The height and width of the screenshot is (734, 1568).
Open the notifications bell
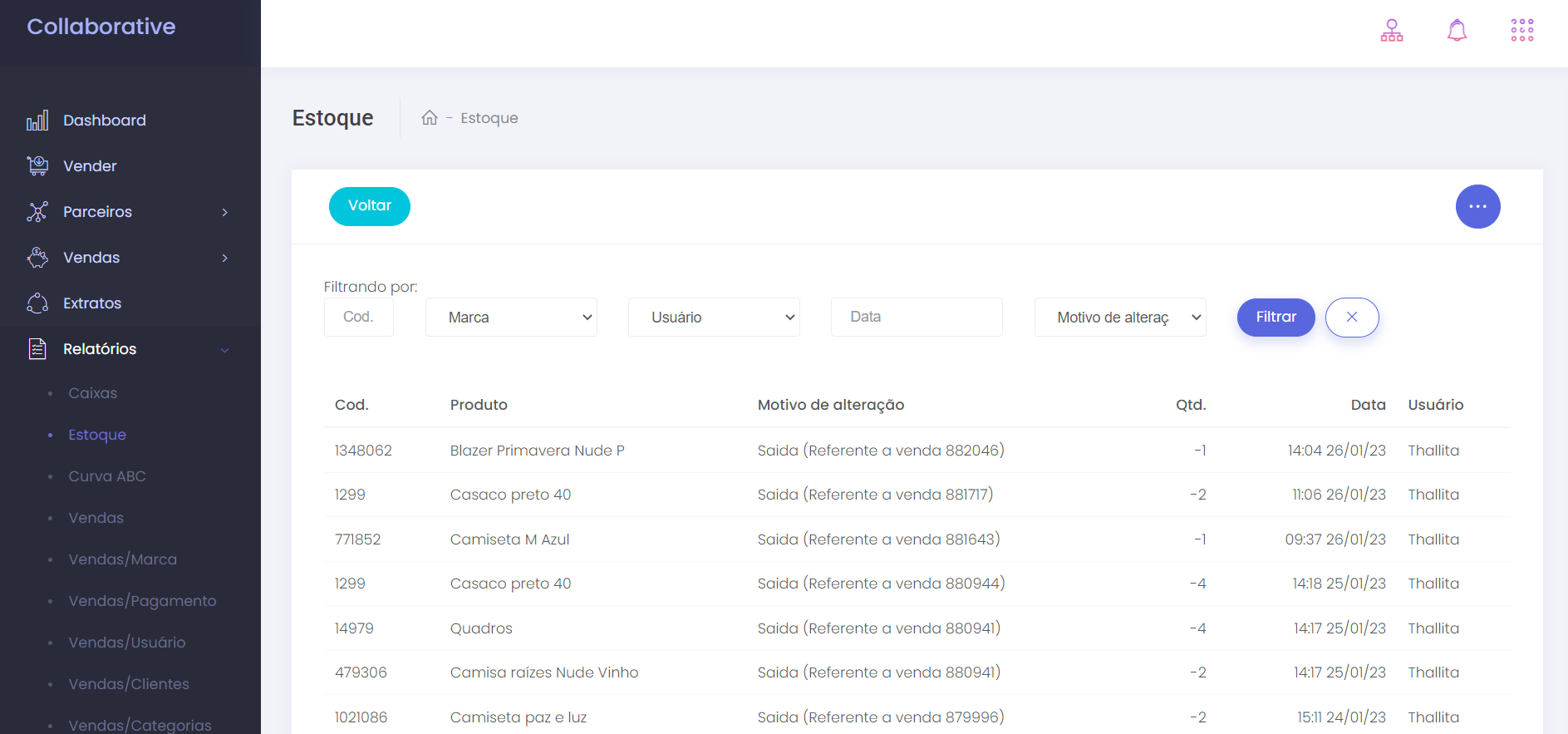click(1457, 31)
